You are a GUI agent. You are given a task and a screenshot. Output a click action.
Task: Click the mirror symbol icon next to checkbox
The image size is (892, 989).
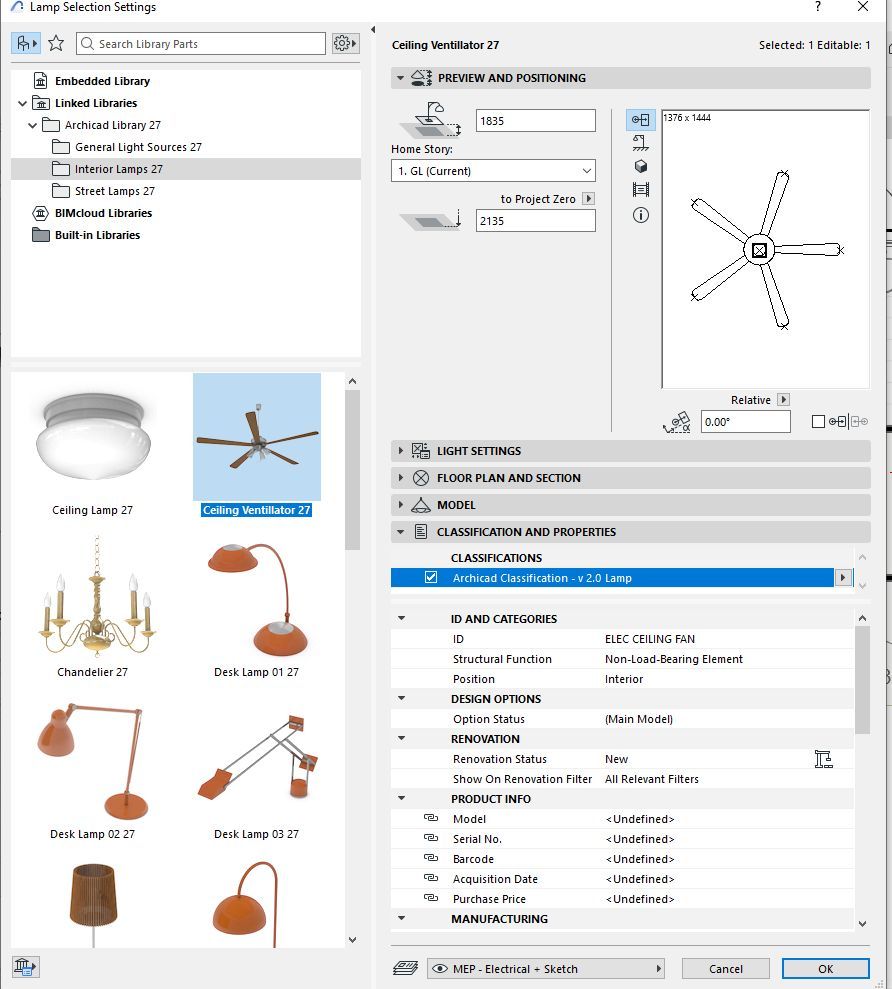(x=848, y=421)
